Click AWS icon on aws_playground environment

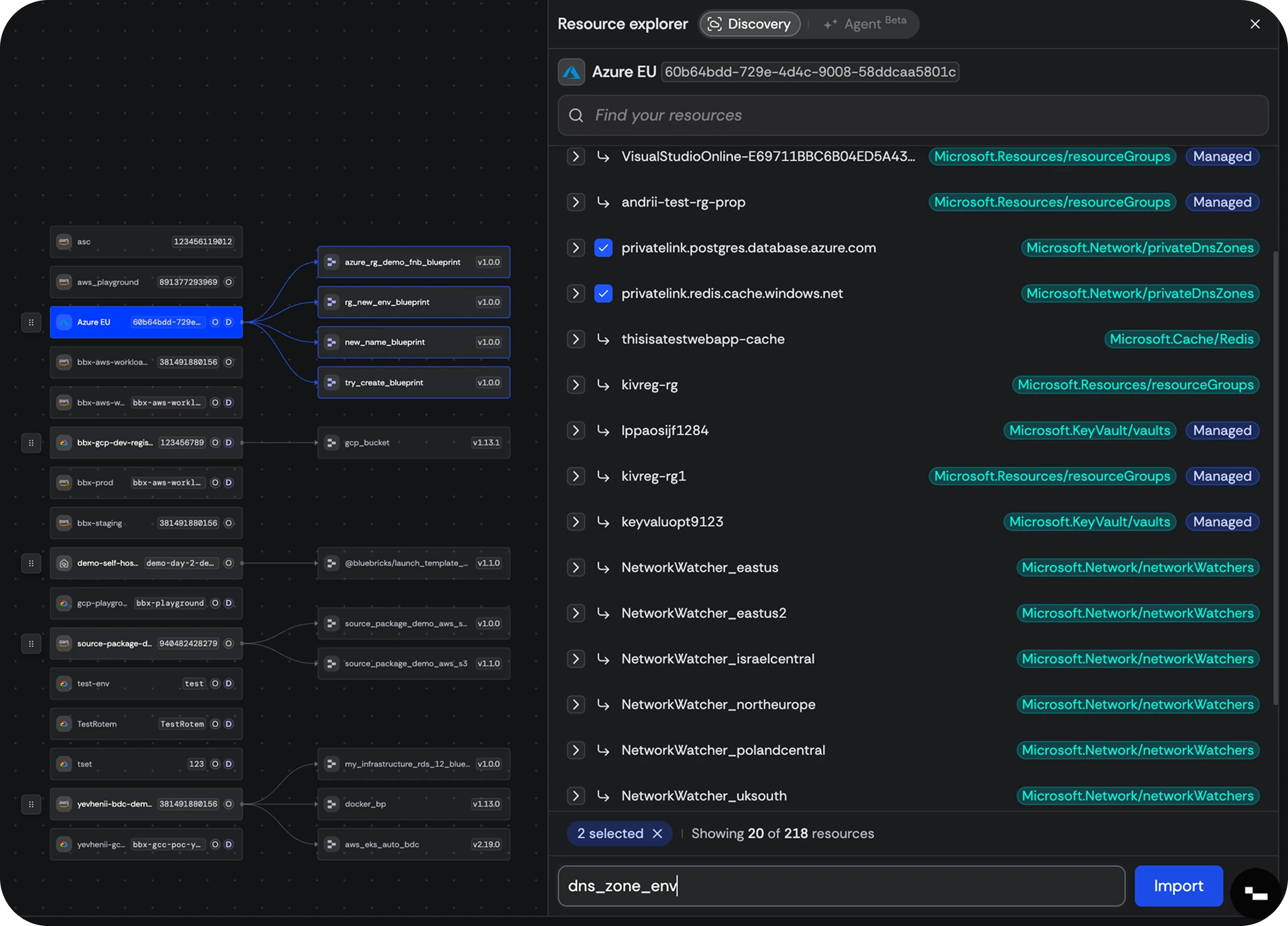coord(64,282)
